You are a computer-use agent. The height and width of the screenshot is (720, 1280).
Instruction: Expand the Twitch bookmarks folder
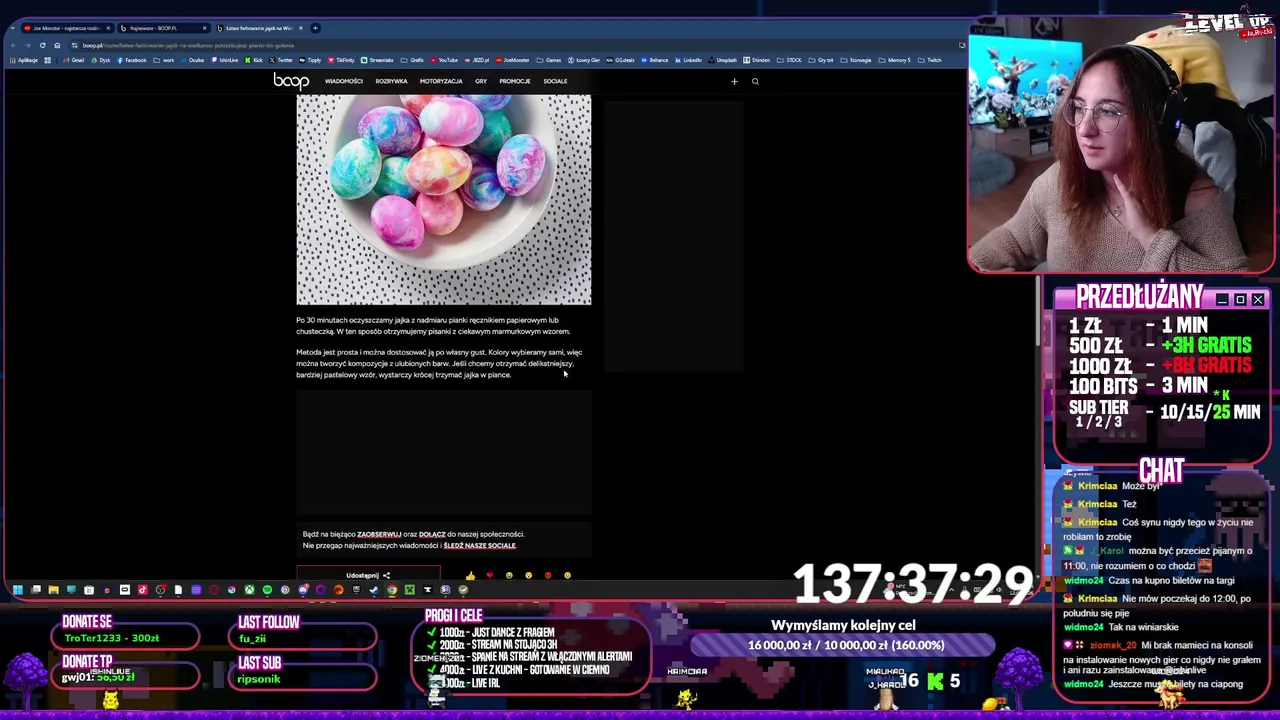click(x=930, y=60)
